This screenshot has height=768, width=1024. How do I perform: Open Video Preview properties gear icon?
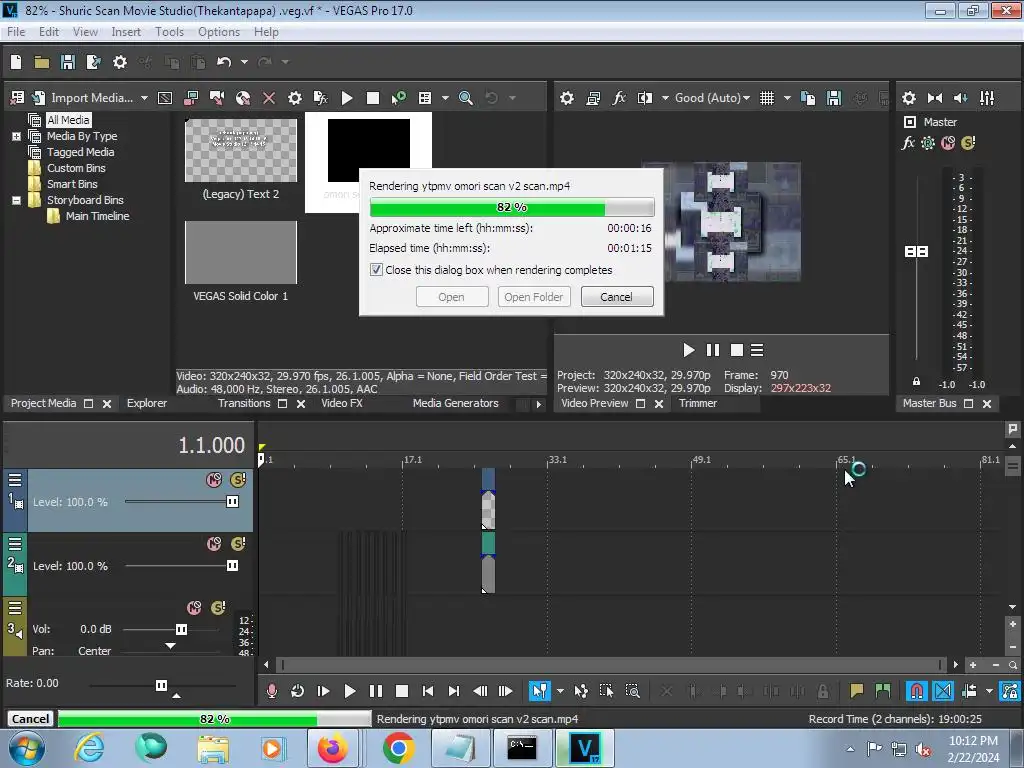click(567, 98)
